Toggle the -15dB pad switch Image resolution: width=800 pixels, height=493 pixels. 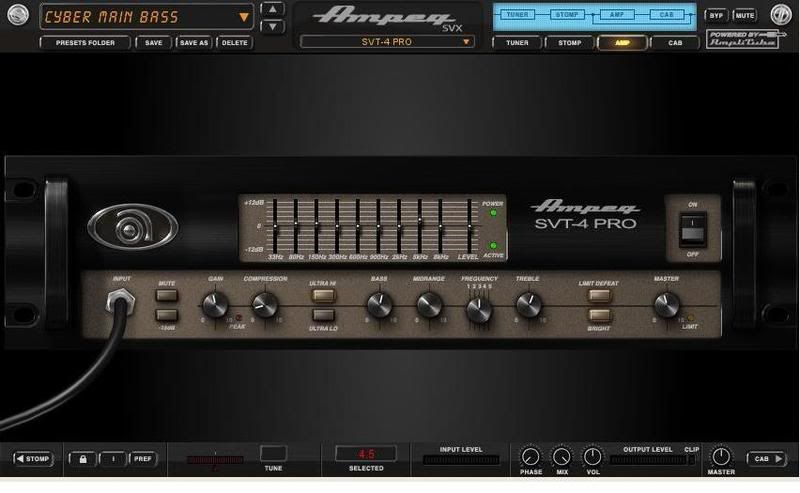tap(167, 315)
